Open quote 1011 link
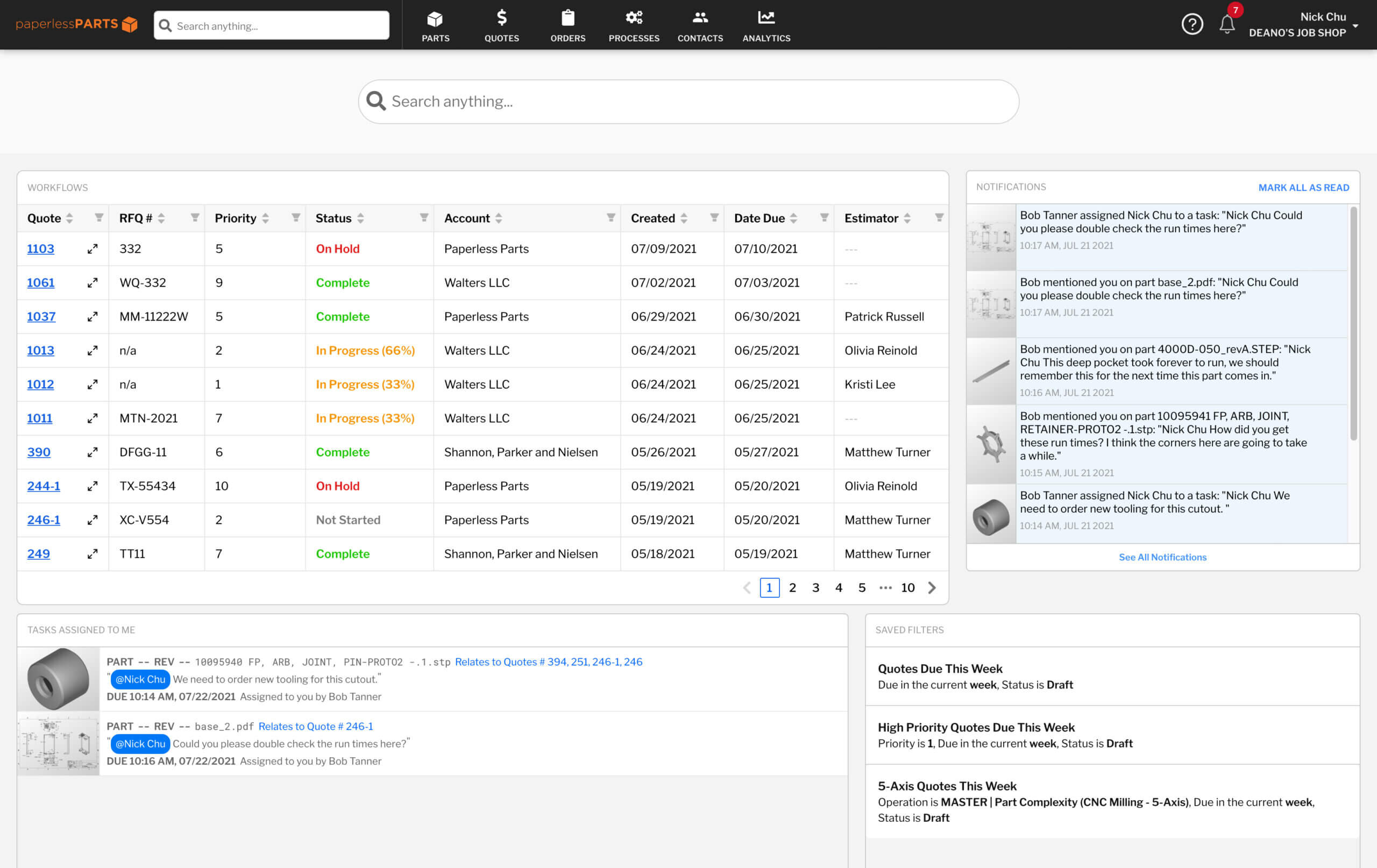Screen dimensions: 1377x868 pos(39,418)
